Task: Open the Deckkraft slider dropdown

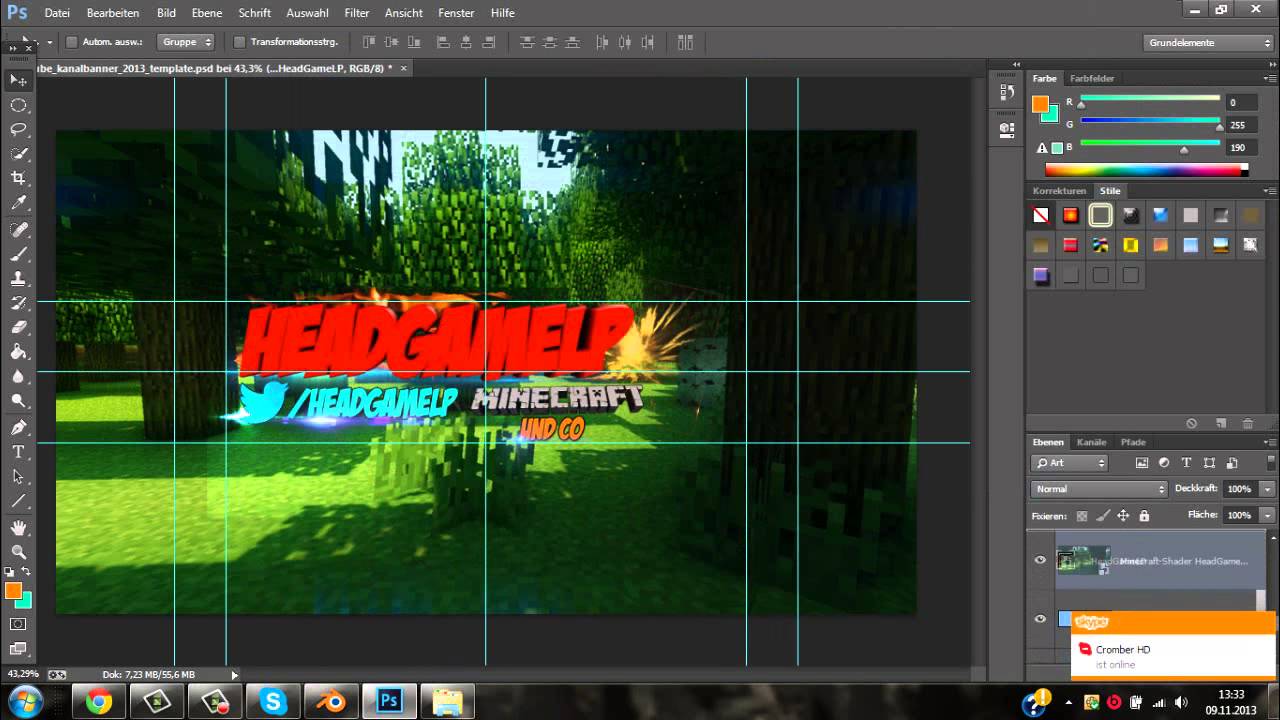Action: [x=1268, y=489]
